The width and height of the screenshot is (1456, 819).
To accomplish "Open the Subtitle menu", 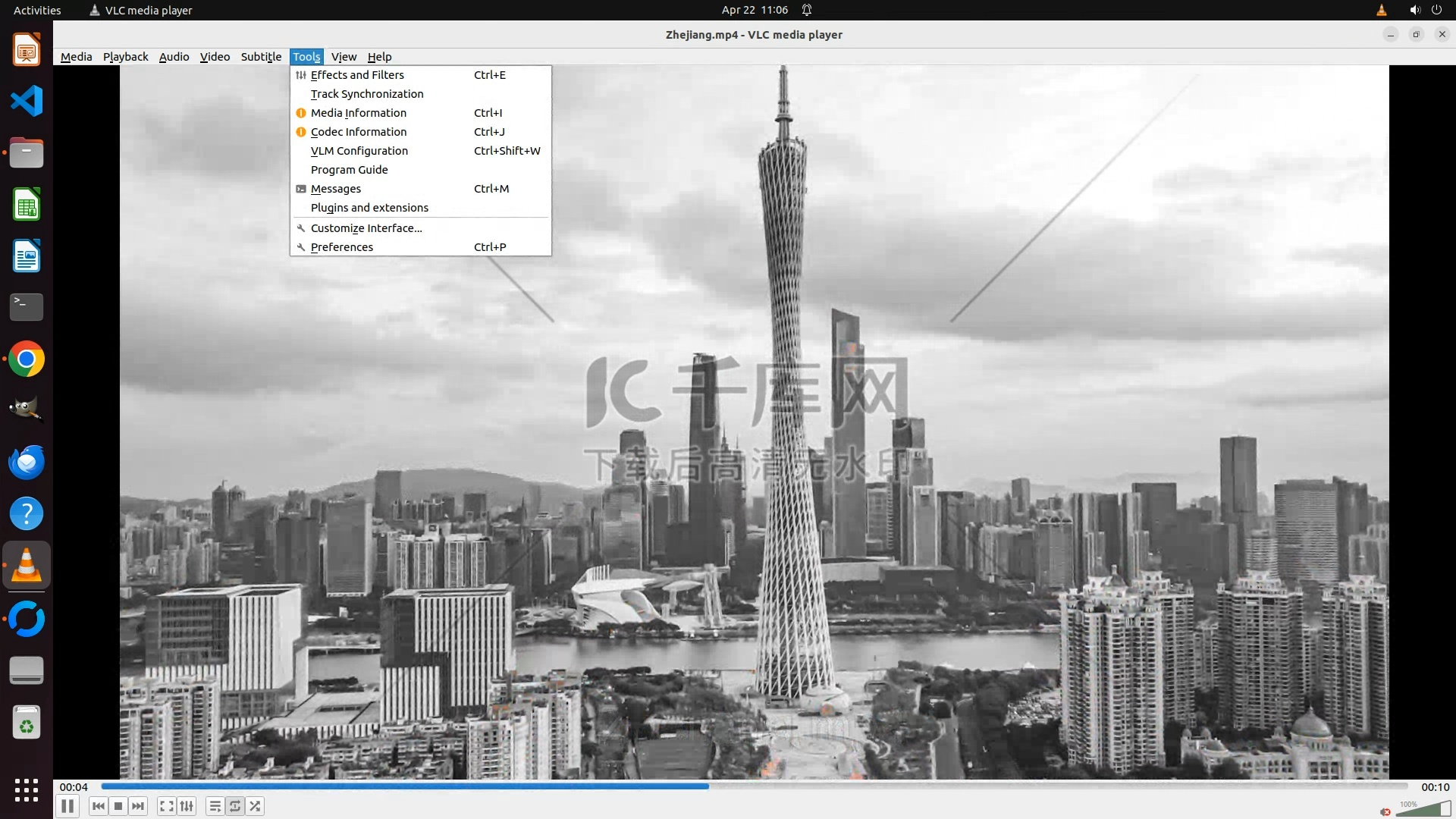I will point(261,57).
